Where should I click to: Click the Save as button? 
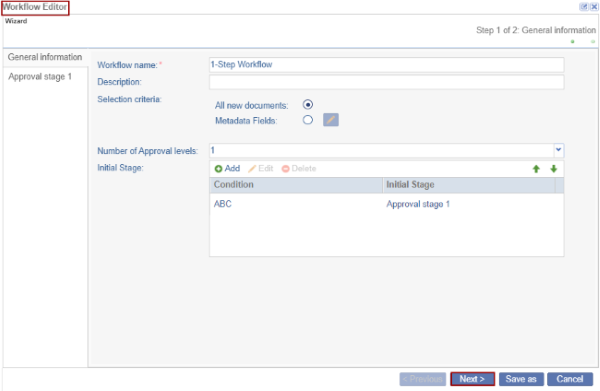[x=521, y=379]
